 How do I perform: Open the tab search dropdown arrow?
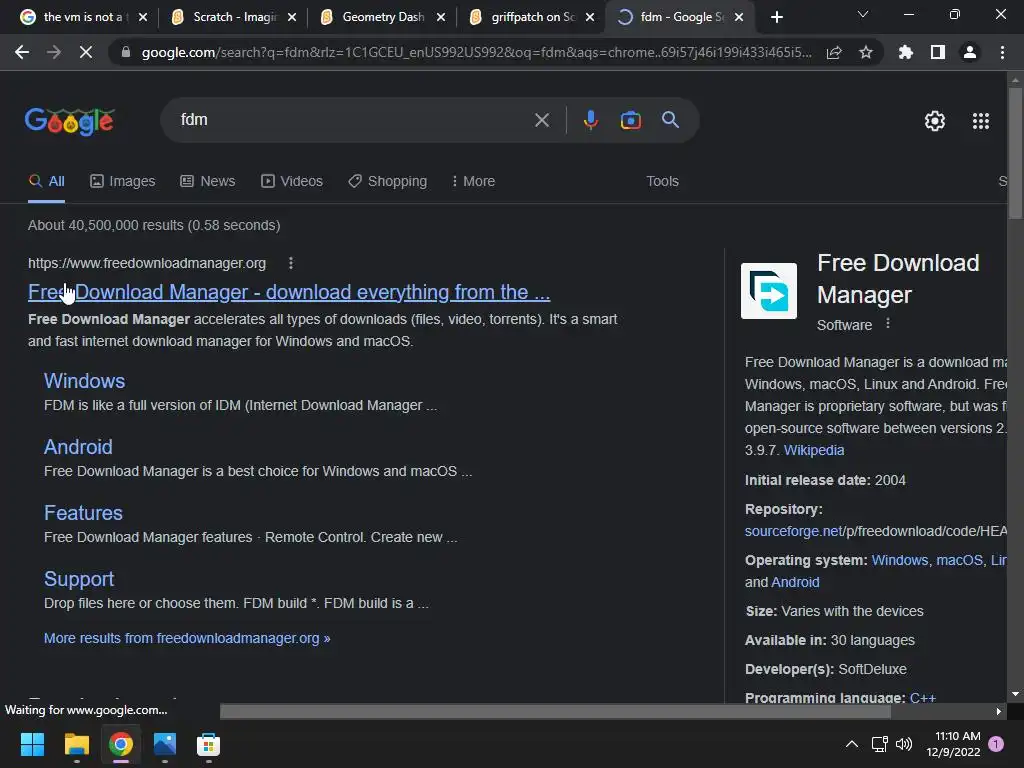(x=863, y=14)
